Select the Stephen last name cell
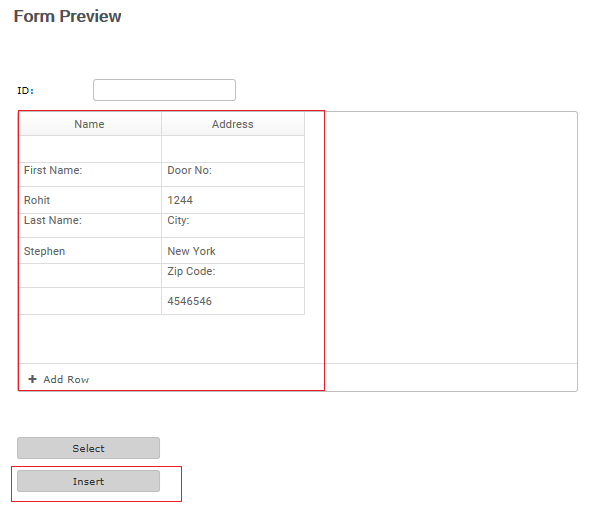 pos(90,251)
